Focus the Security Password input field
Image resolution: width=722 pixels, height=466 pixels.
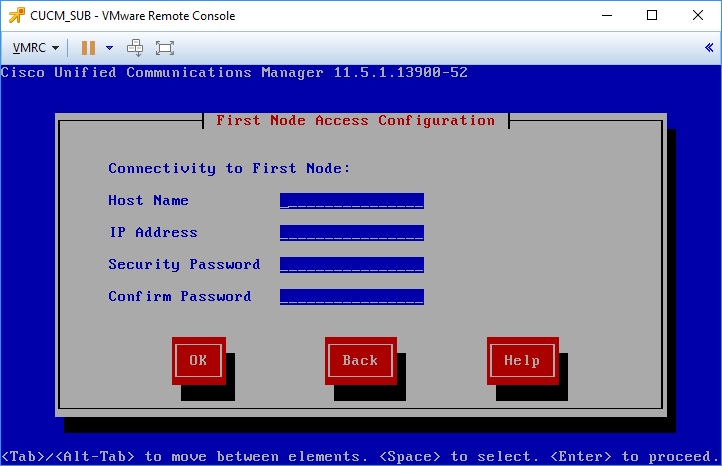352,265
